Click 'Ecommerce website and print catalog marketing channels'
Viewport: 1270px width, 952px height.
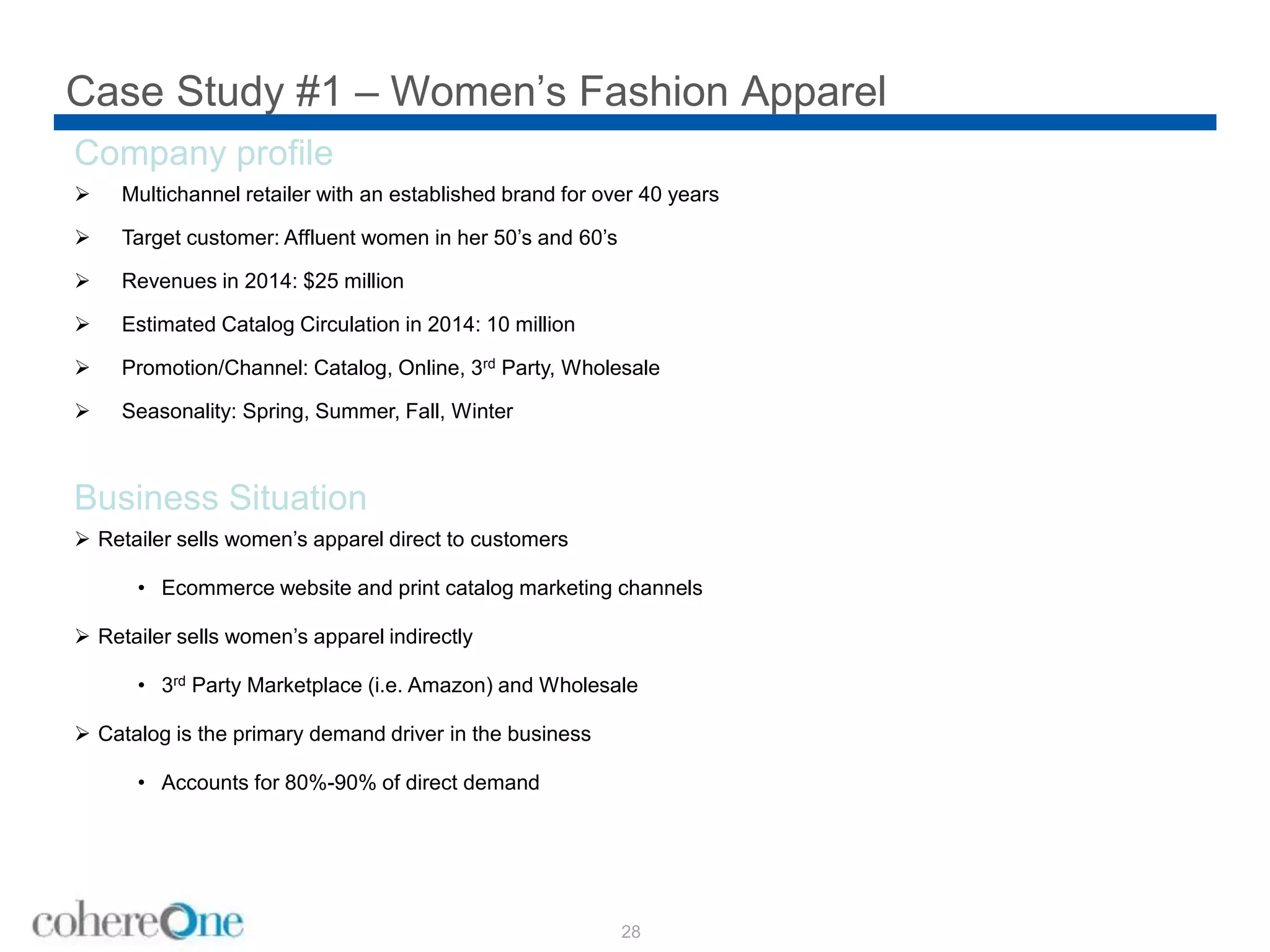[x=432, y=588]
